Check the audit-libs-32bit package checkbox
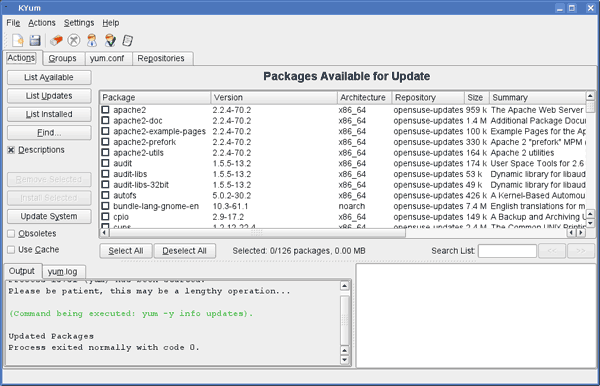Viewport: 600px width, 386px height. 105,184
